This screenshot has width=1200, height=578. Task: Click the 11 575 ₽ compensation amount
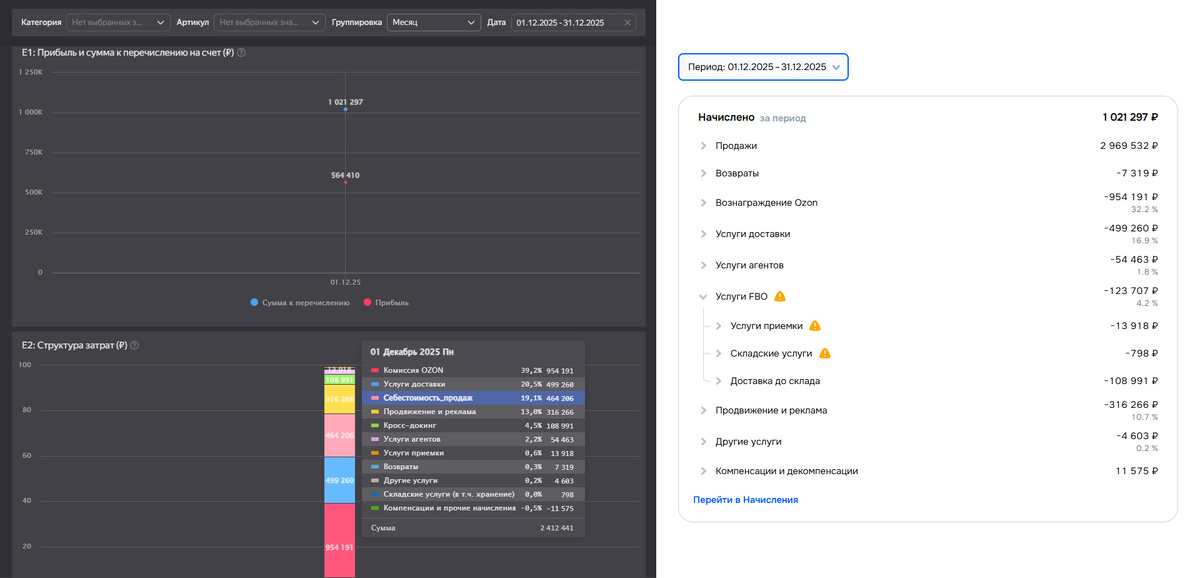(x=1139, y=471)
